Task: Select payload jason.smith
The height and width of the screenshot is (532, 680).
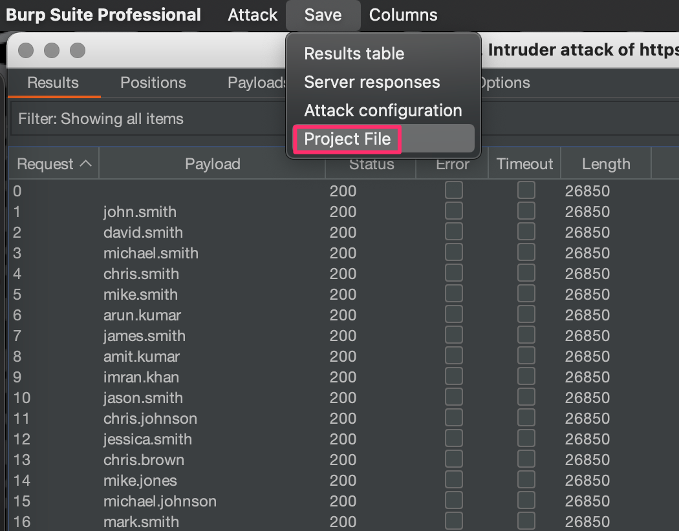Action: pos(143,398)
